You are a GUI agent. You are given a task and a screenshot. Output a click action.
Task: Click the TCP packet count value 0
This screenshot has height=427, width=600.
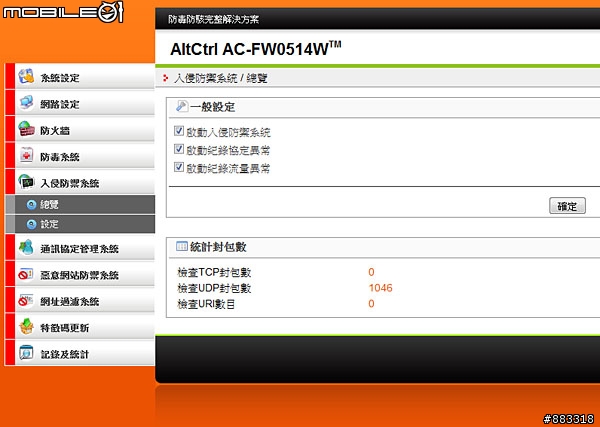[371, 272]
